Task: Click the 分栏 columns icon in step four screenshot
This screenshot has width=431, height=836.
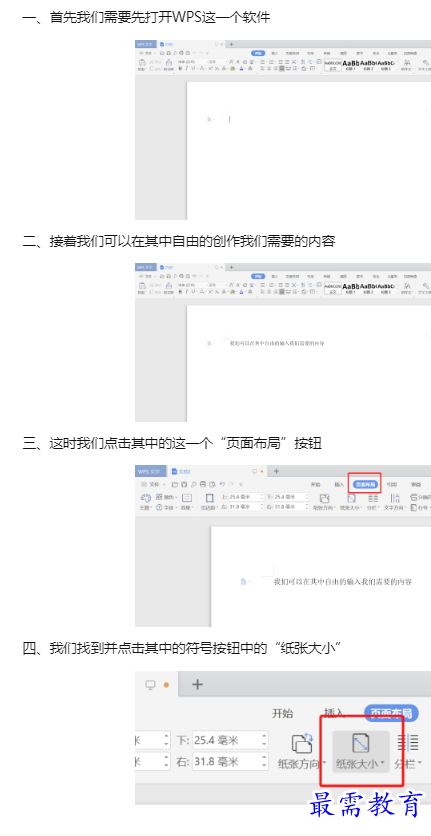Action: pyautogui.click(x=407, y=743)
